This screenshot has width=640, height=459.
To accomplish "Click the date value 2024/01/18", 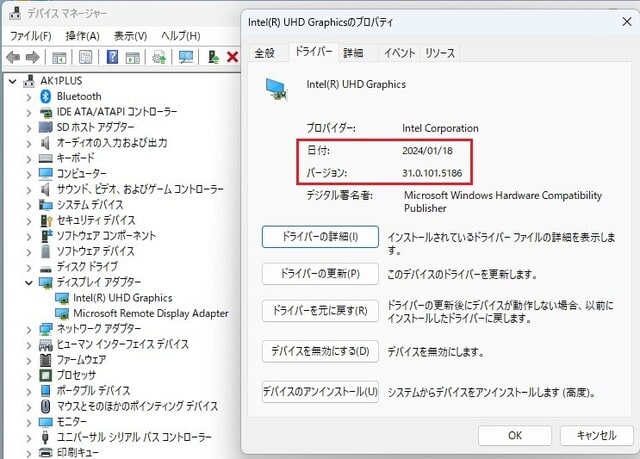I will (427, 151).
